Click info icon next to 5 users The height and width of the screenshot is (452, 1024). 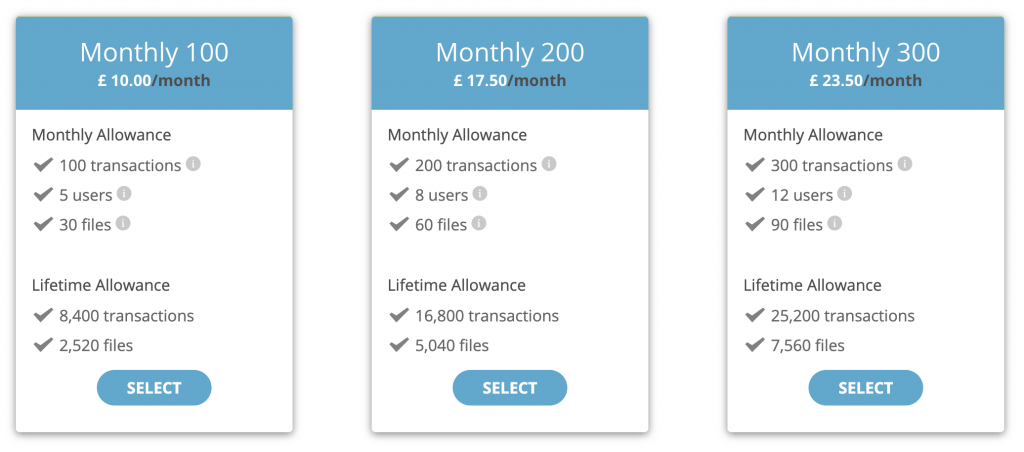[x=123, y=193]
